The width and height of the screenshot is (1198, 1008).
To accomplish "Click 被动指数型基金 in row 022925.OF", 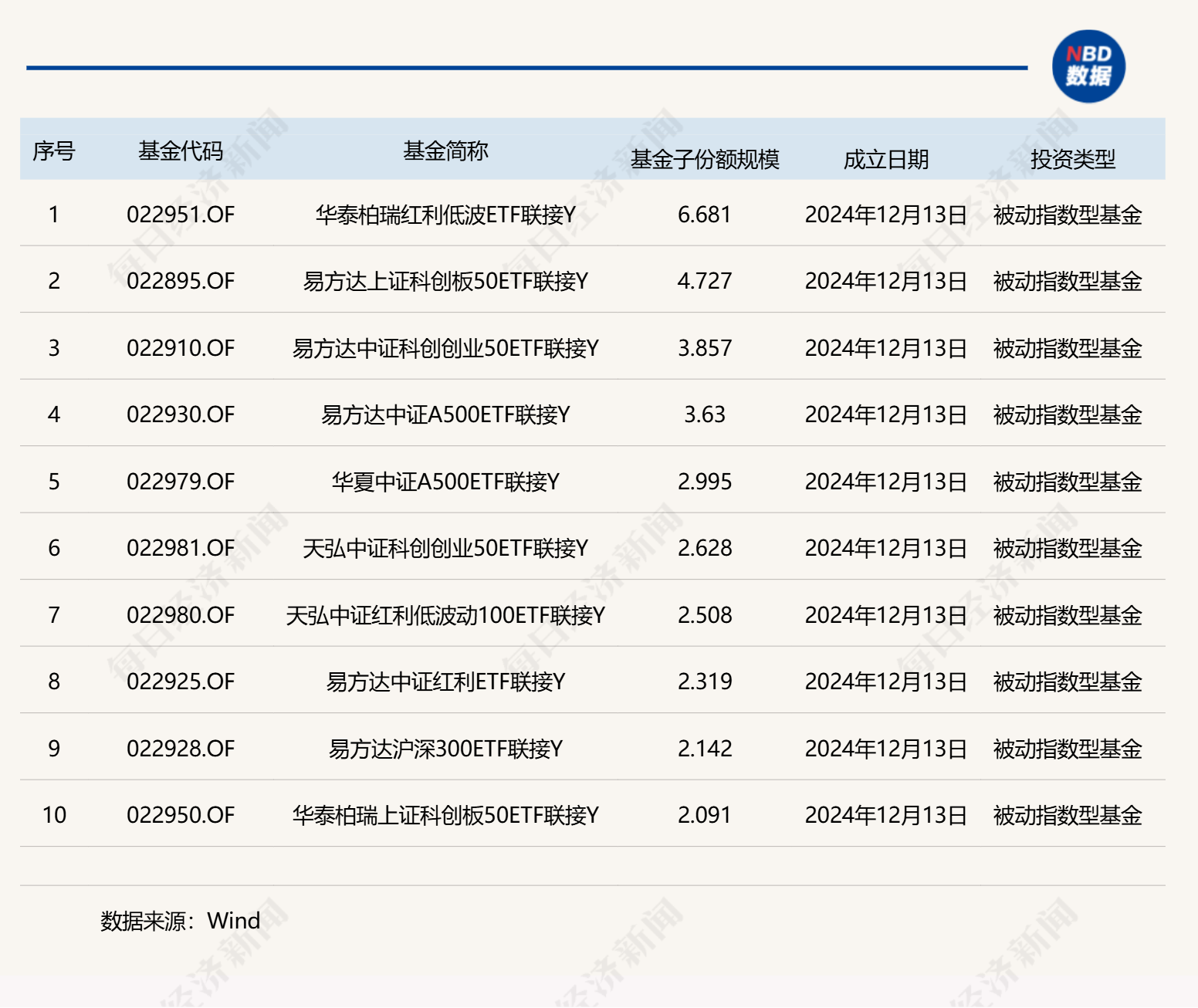I will click(1068, 682).
